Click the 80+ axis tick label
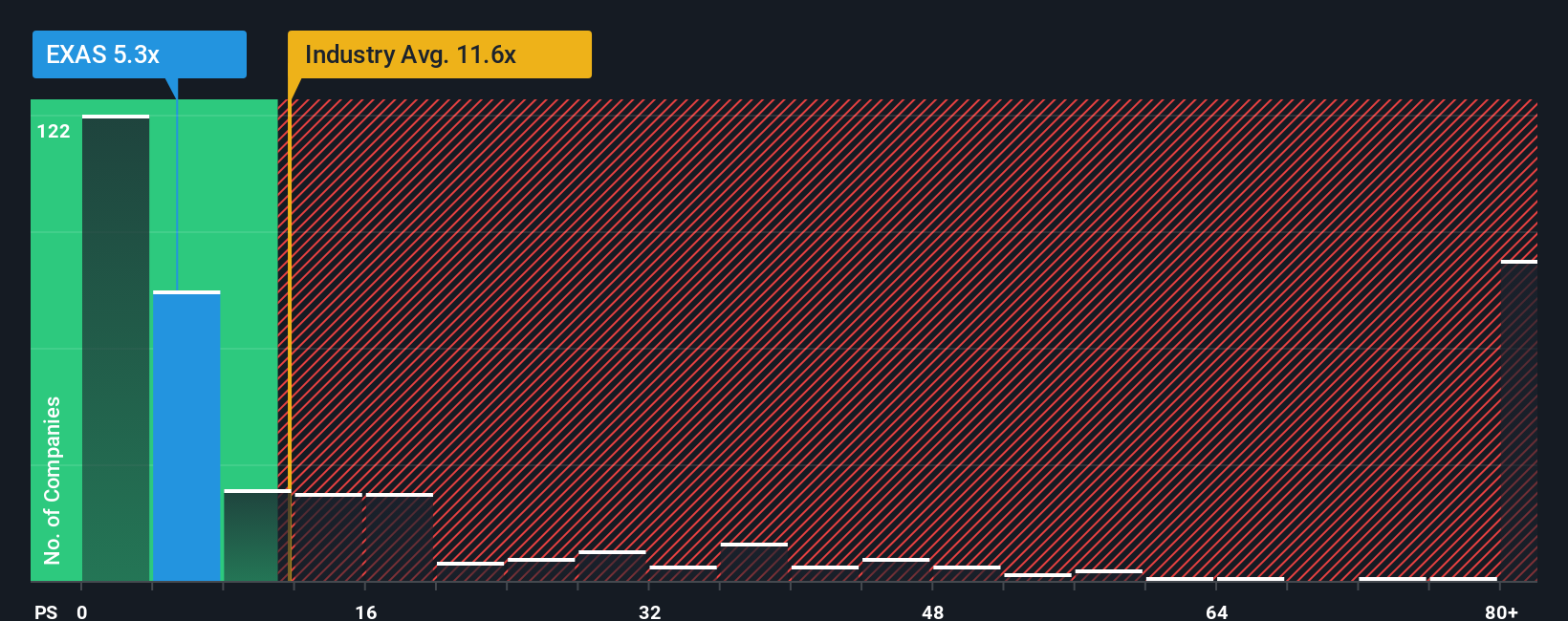Screen dimensions: 1568x621 click(x=1502, y=611)
